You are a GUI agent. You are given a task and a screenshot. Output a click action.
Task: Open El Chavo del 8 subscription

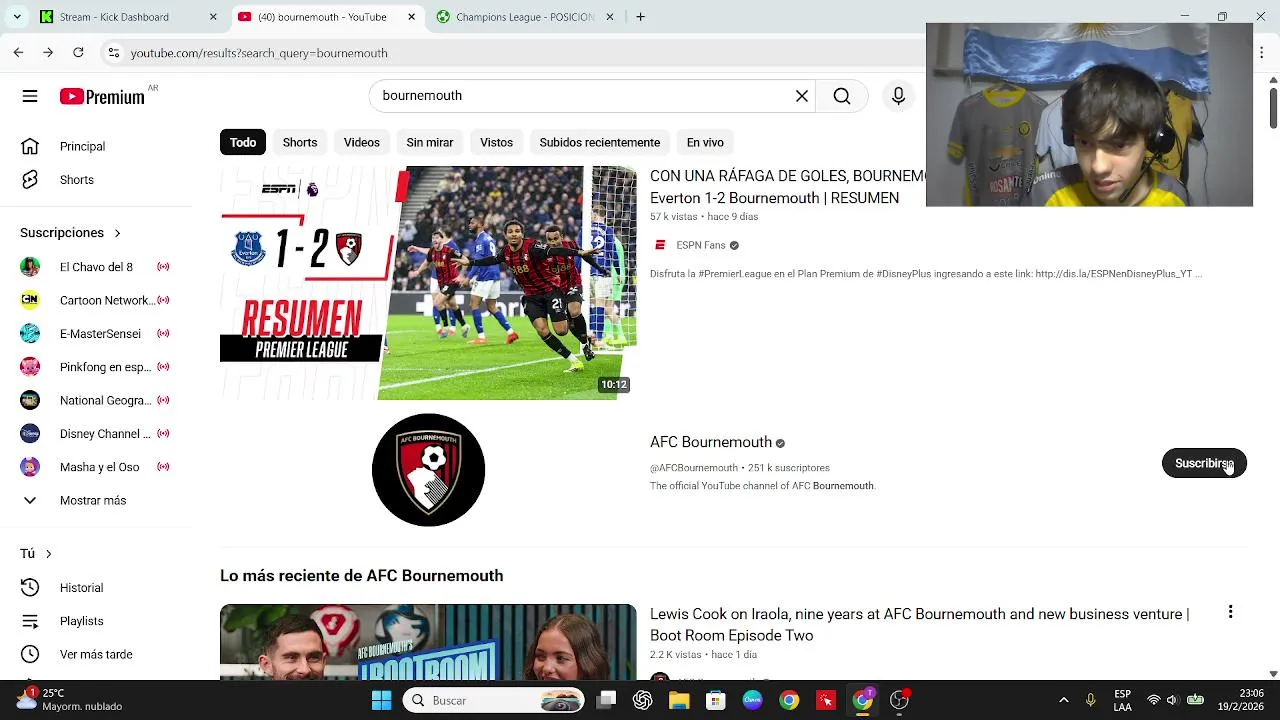95,267
